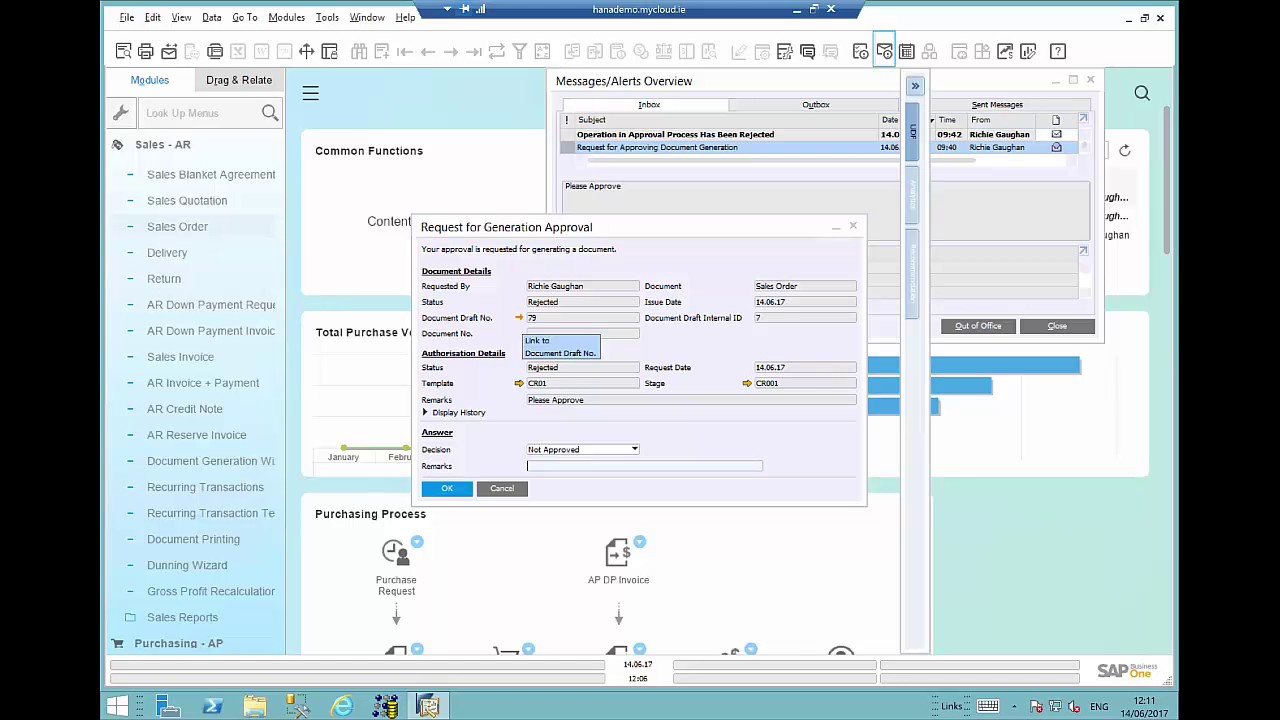
Task: Click Cancel in the approval dialog
Action: [502, 489]
